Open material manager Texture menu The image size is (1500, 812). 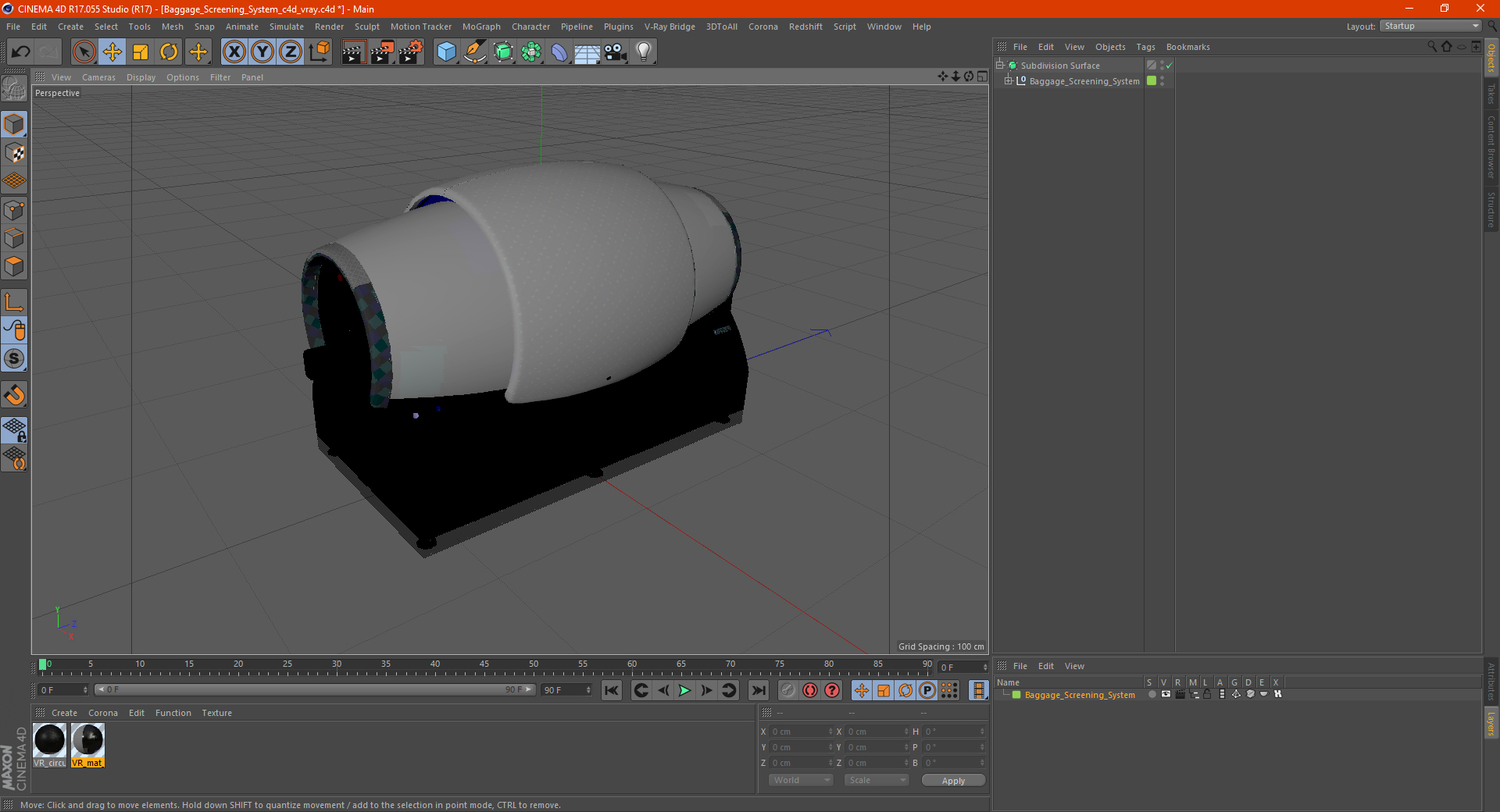[216, 713]
